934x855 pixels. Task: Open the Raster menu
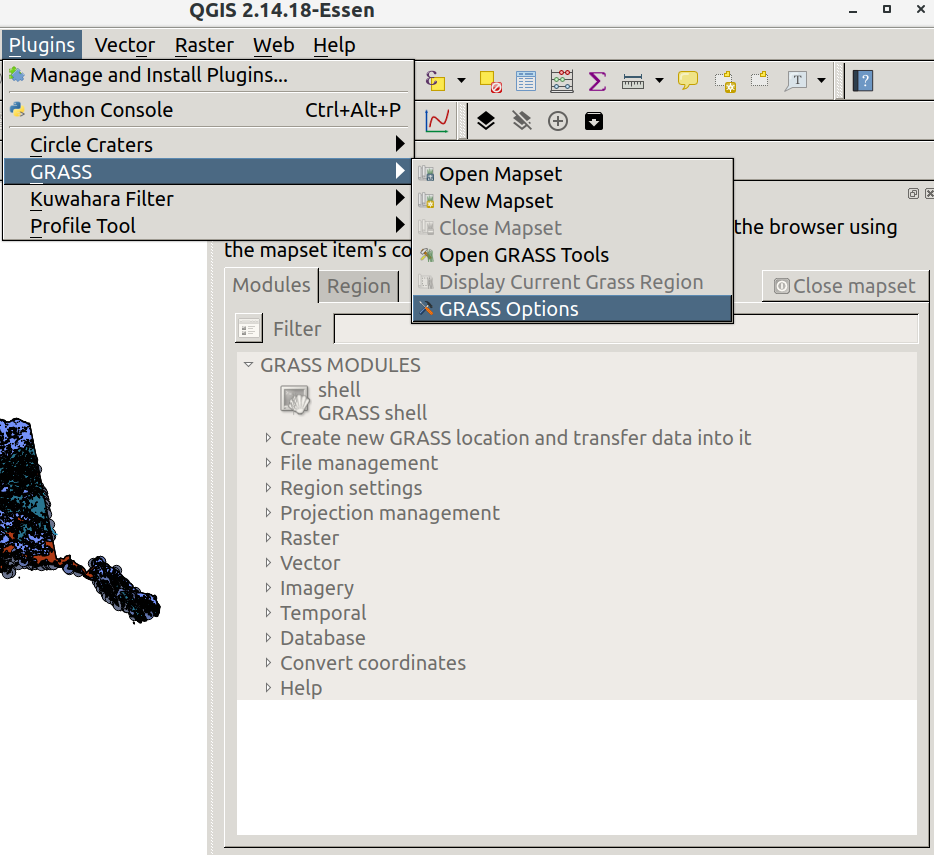[204, 45]
